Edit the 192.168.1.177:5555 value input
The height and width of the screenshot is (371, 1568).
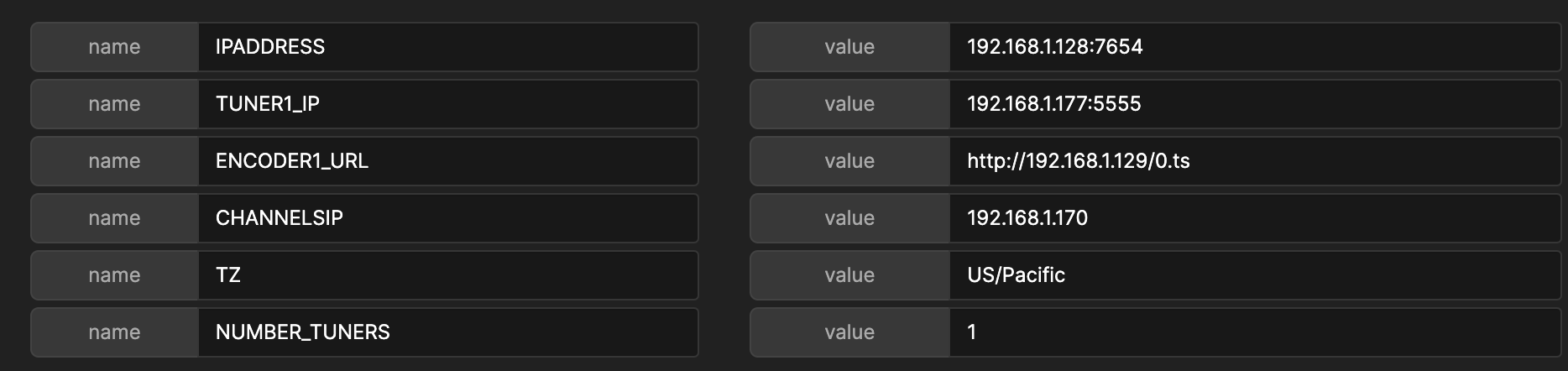click(x=1254, y=104)
